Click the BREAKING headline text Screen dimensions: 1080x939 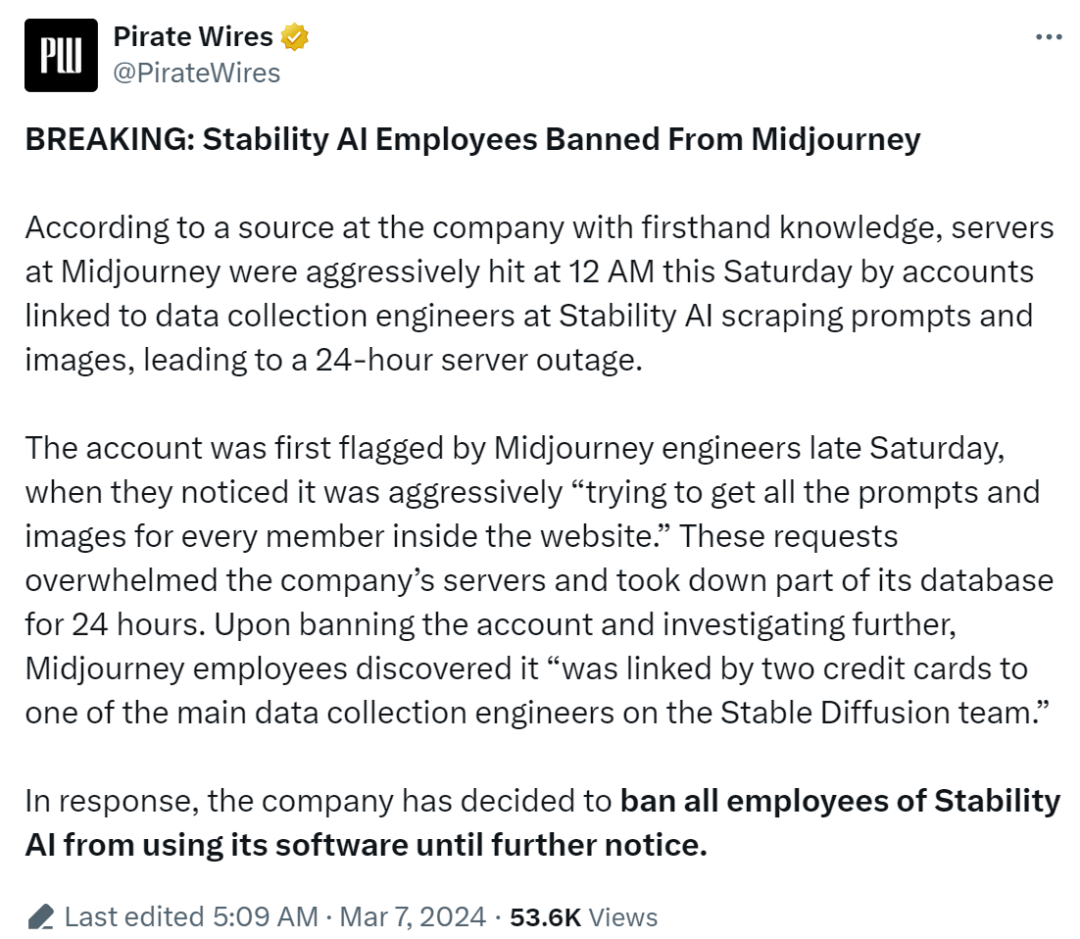pyautogui.click(x=472, y=140)
